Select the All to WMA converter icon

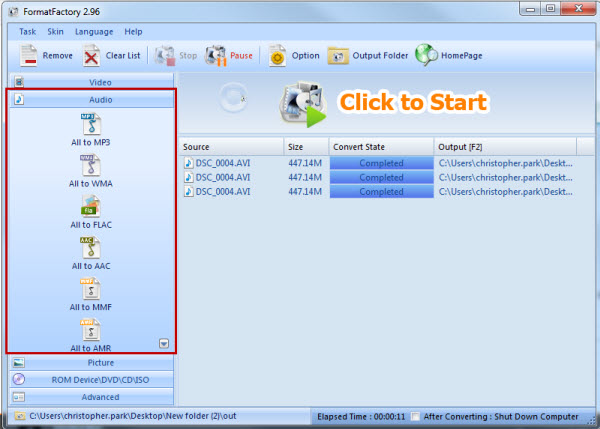click(90, 165)
